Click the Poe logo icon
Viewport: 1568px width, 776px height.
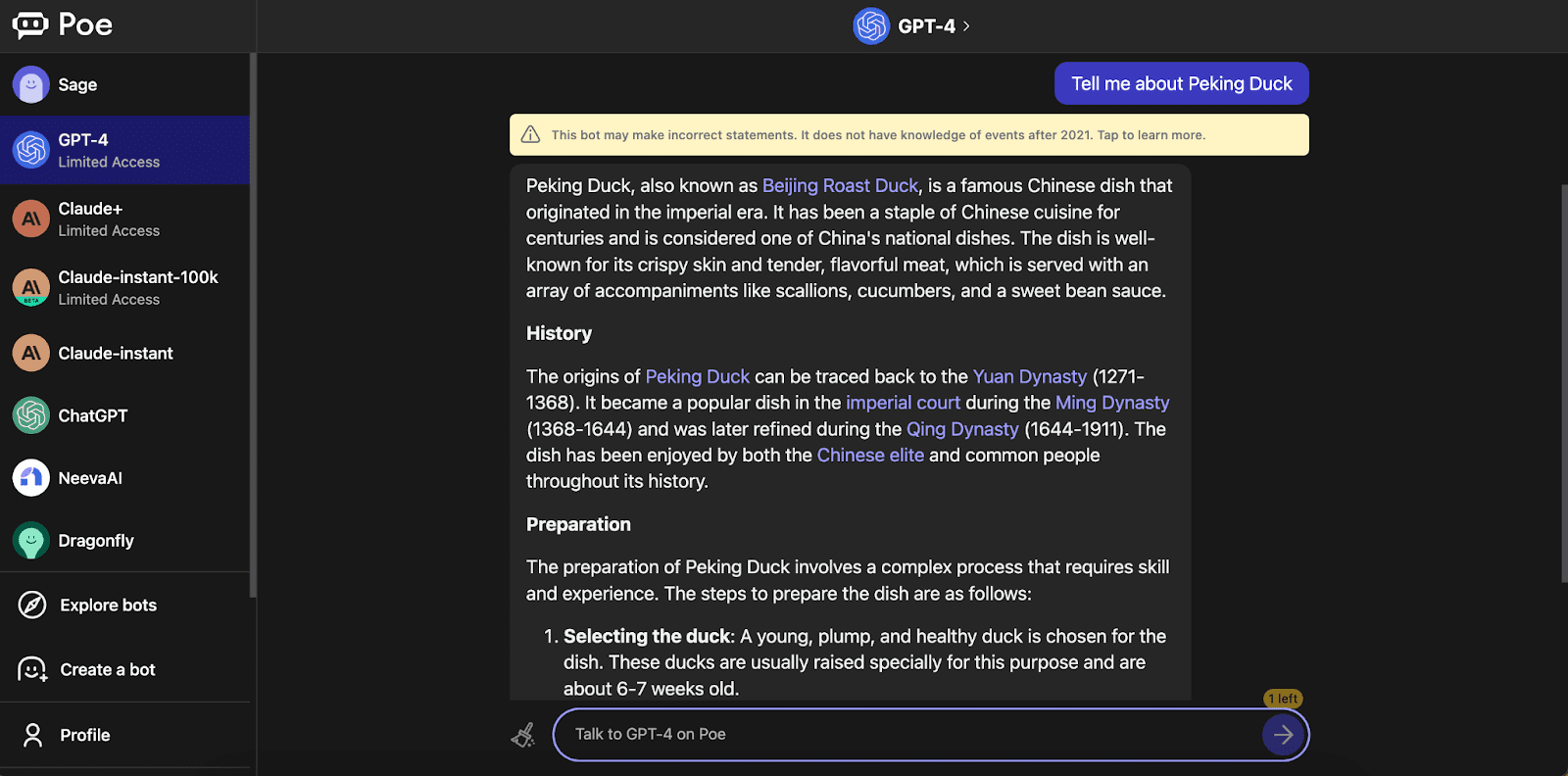tap(30, 25)
